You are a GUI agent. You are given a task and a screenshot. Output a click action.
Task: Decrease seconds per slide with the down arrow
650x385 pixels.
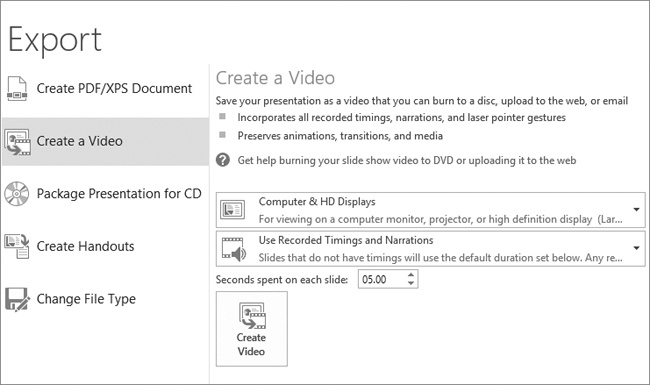tap(411, 283)
